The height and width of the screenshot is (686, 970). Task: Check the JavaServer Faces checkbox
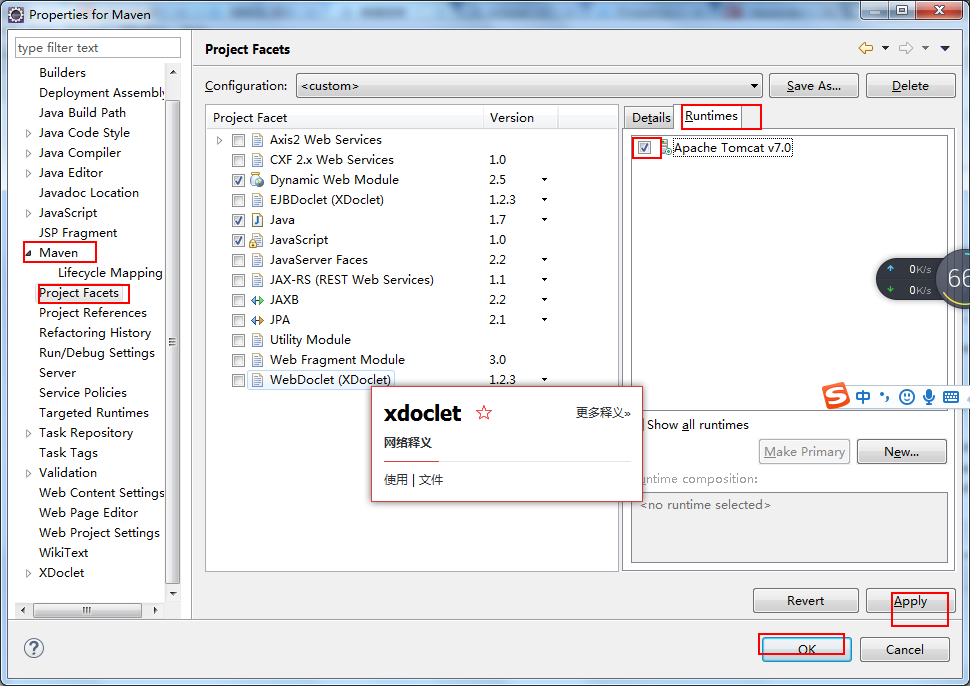[238, 260]
